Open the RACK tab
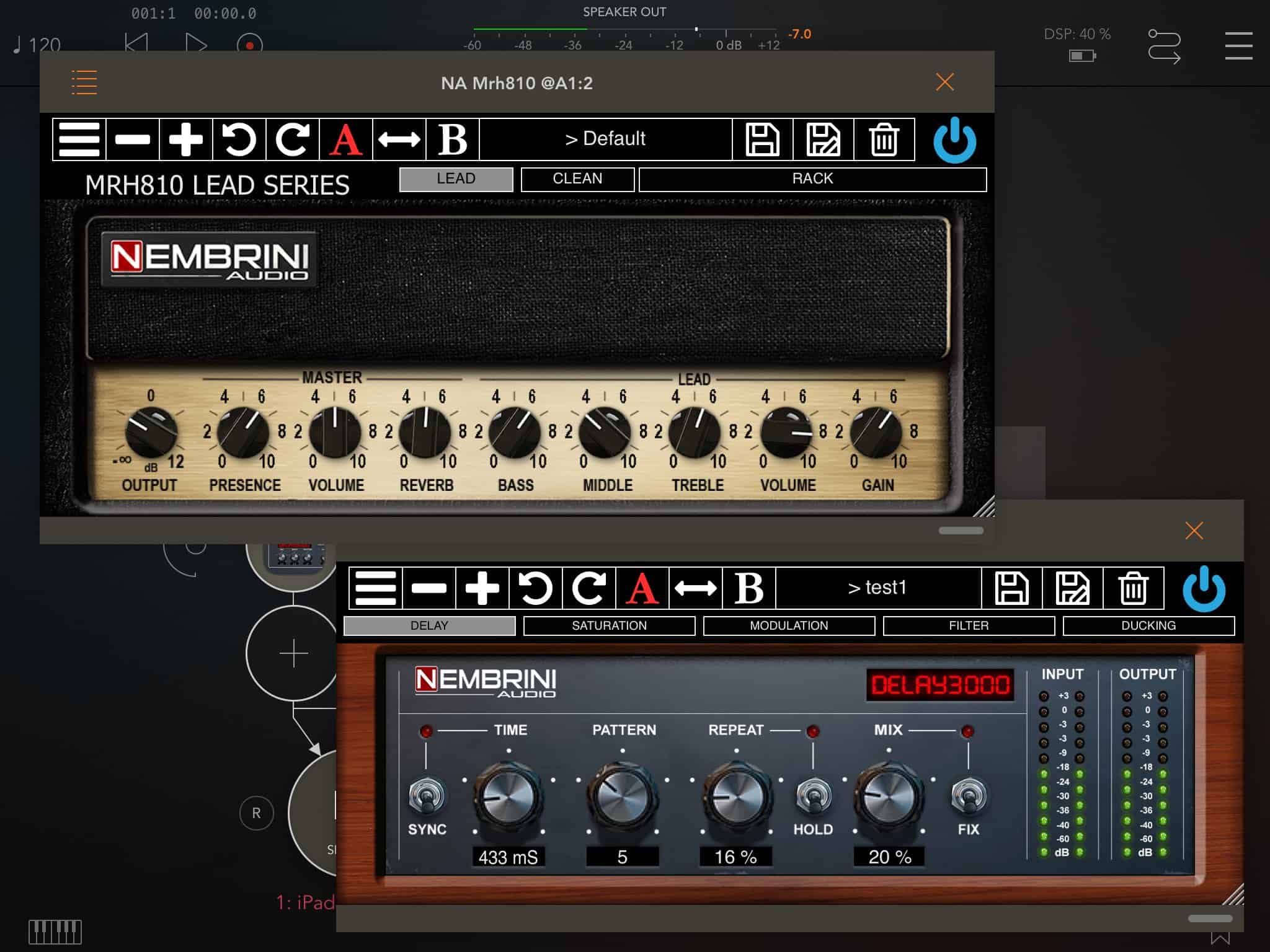 click(812, 179)
